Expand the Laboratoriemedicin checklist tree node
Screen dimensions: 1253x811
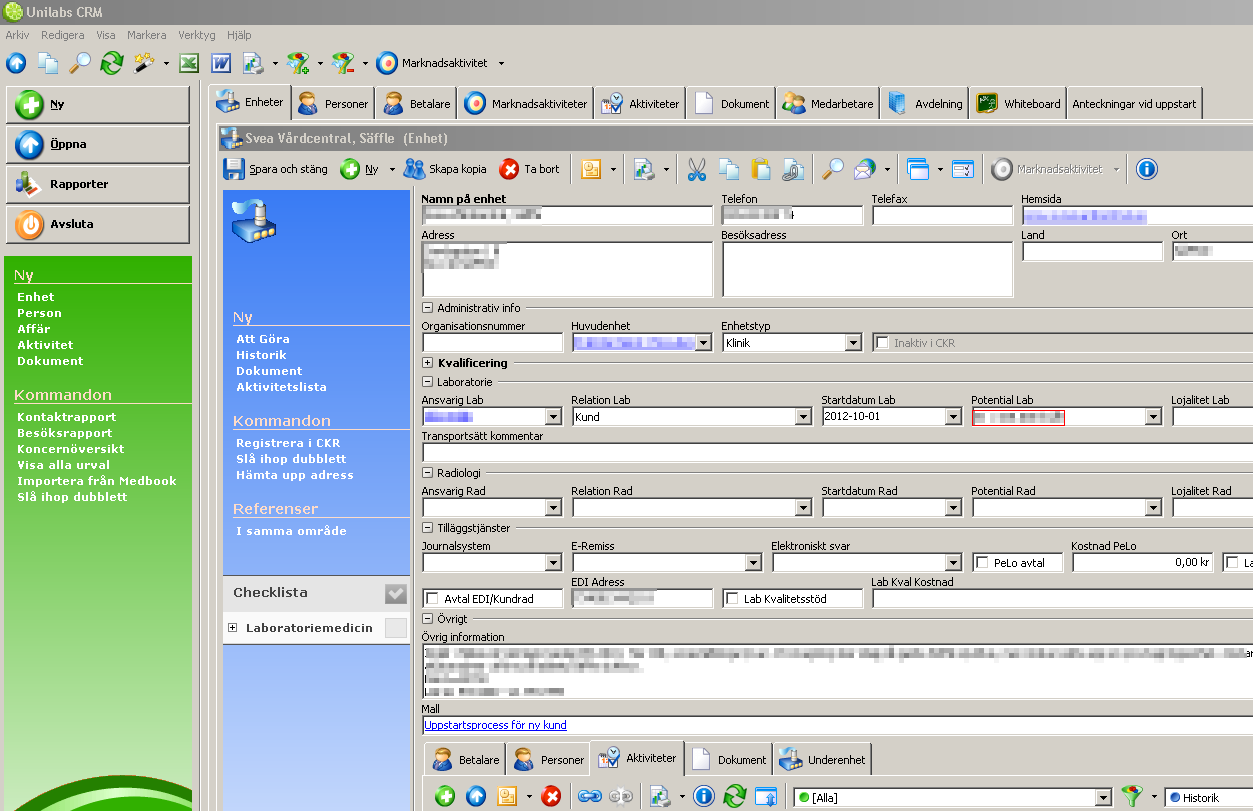[x=233, y=628]
